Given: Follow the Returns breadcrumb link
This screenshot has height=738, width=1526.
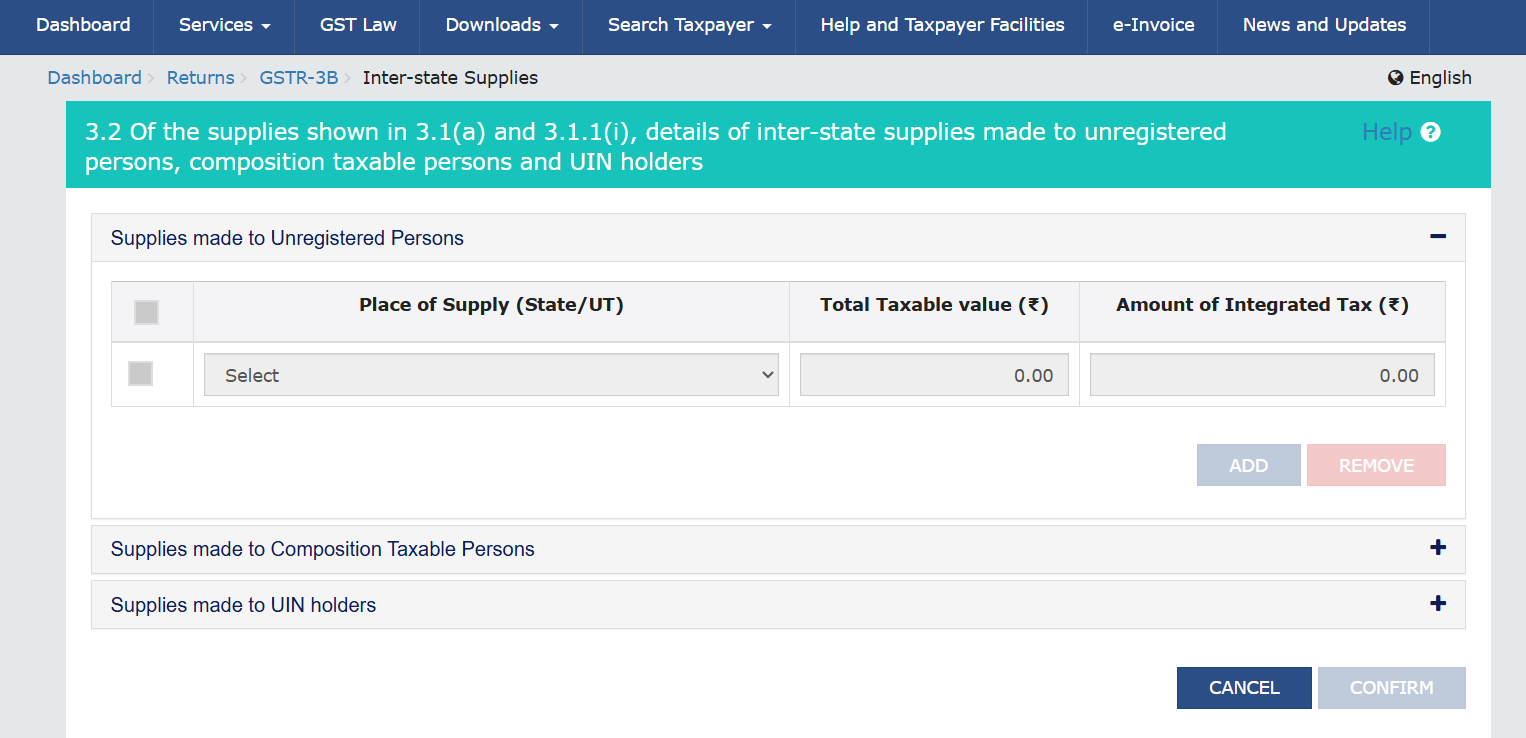Looking at the screenshot, I should pyautogui.click(x=200, y=78).
